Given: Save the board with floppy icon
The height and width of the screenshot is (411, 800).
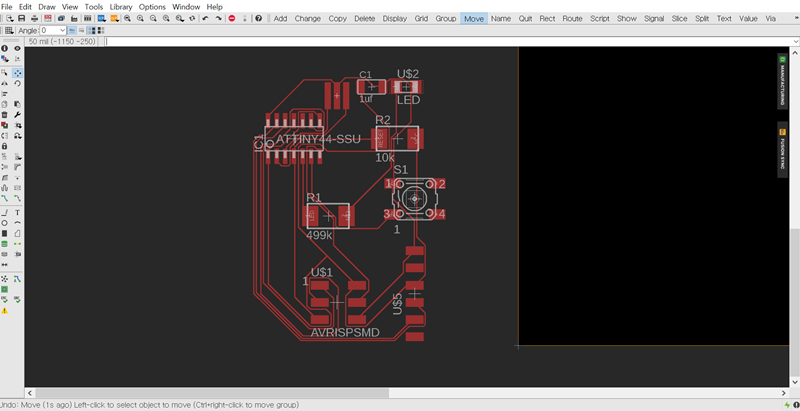Looking at the screenshot, I should pyautogui.click(x=21, y=18).
